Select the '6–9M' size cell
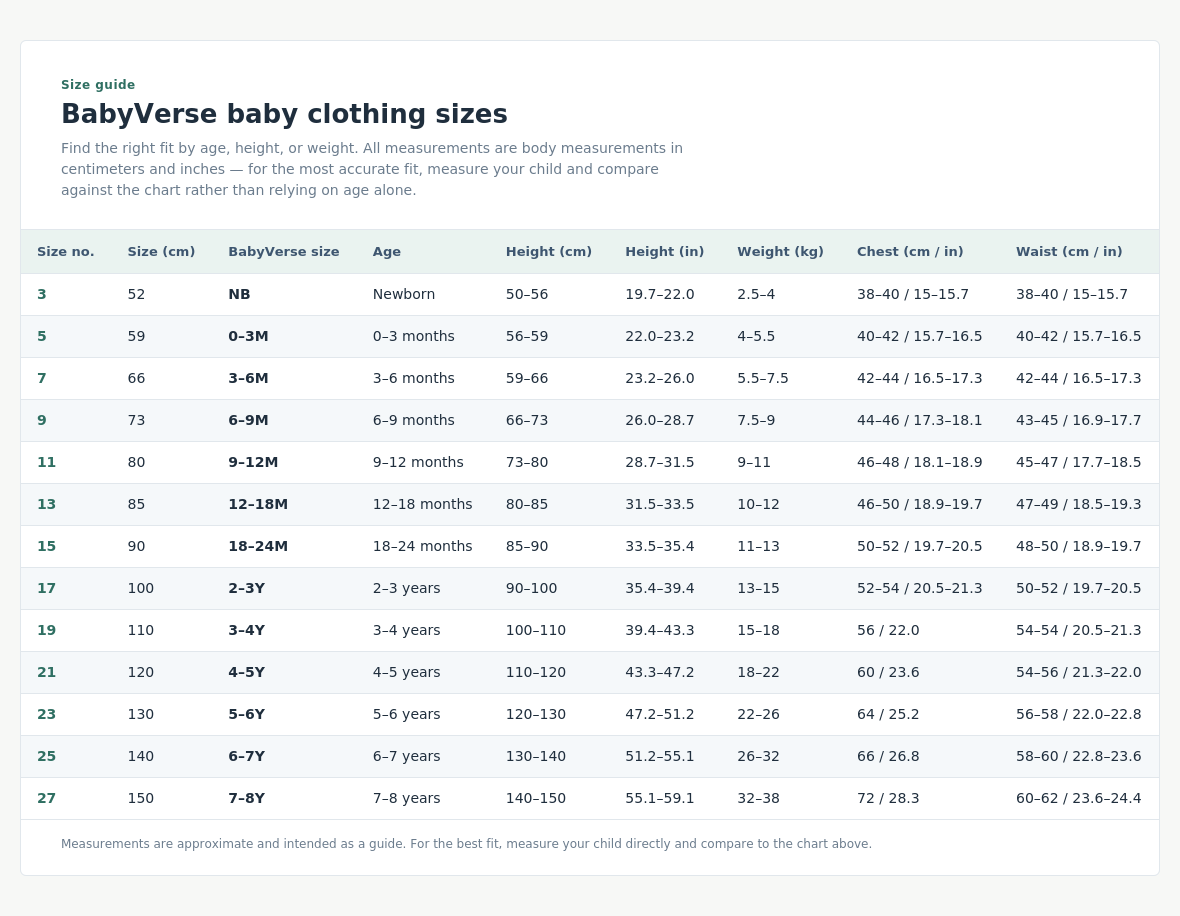The image size is (1180, 916). click(x=248, y=421)
